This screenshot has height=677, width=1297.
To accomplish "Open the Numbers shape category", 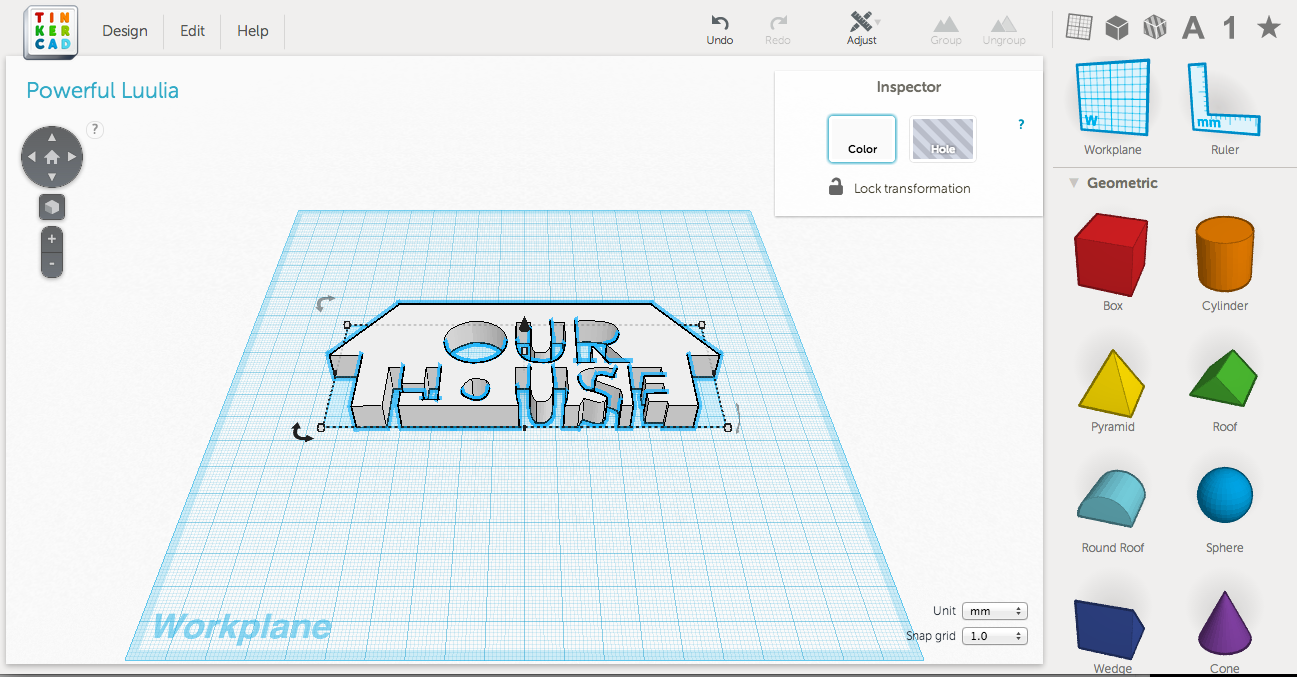I will (x=1230, y=27).
